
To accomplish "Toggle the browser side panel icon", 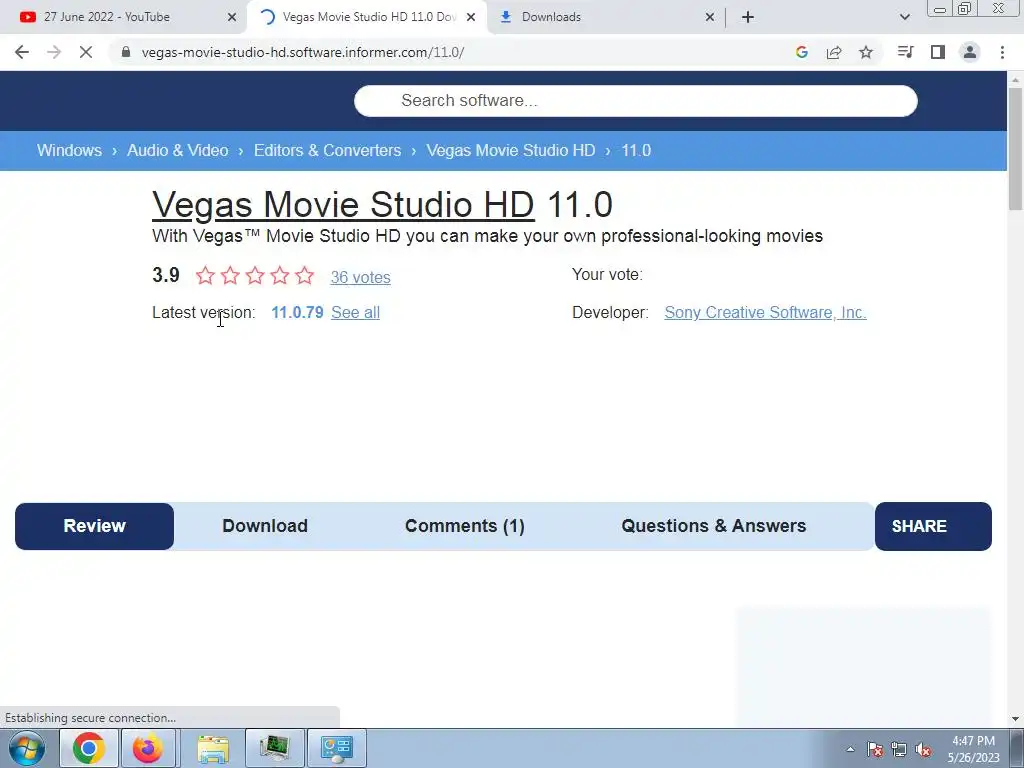I will [938, 52].
